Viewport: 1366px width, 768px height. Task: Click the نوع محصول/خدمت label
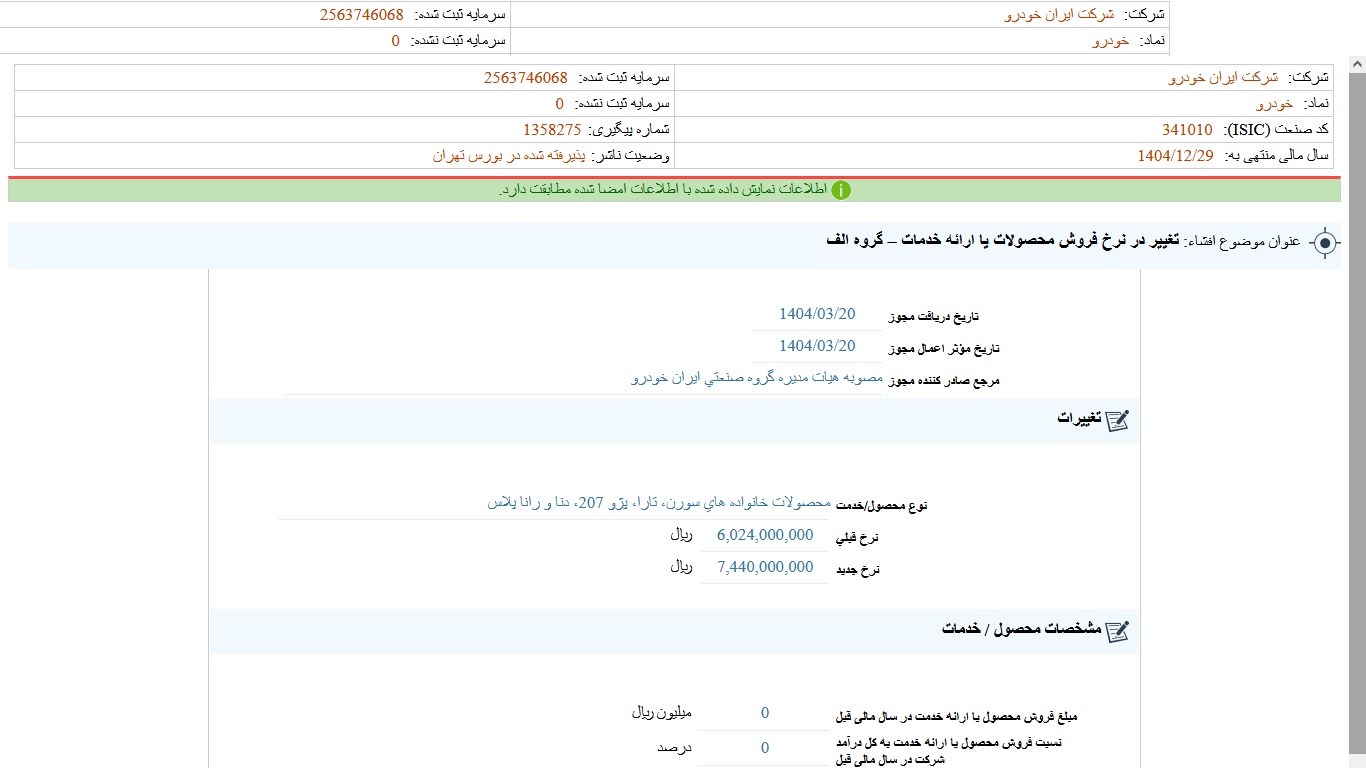click(x=881, y=506)
